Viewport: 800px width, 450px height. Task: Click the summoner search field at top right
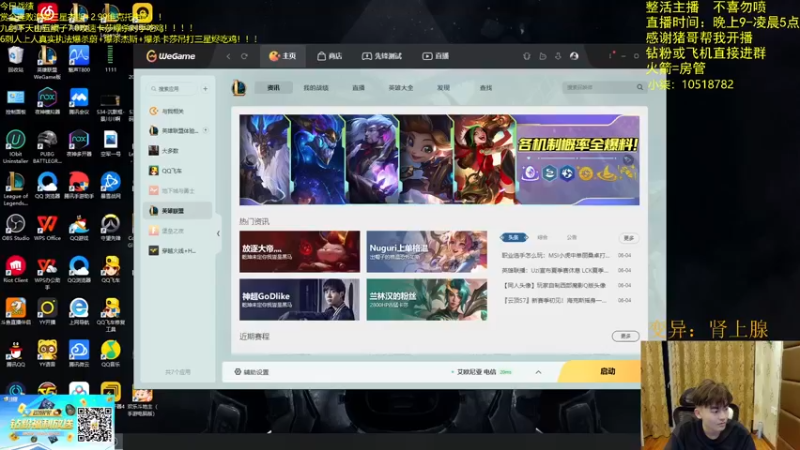598,88
